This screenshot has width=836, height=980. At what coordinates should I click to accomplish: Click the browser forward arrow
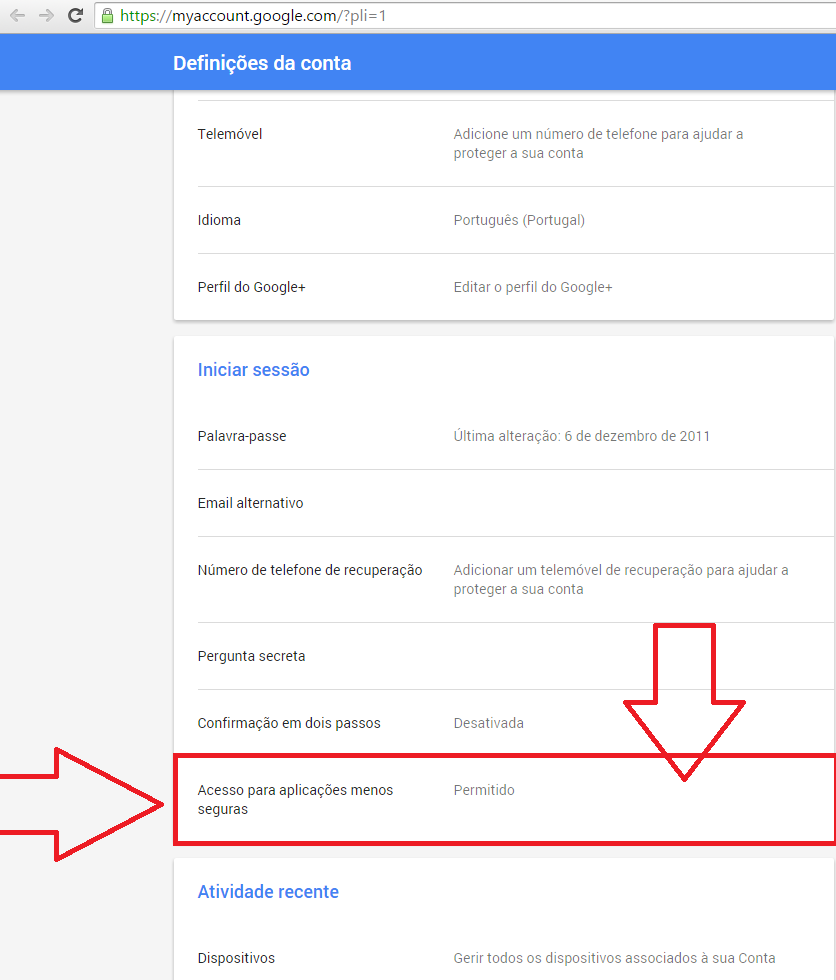pyautogui.click(x=46, y=16)
